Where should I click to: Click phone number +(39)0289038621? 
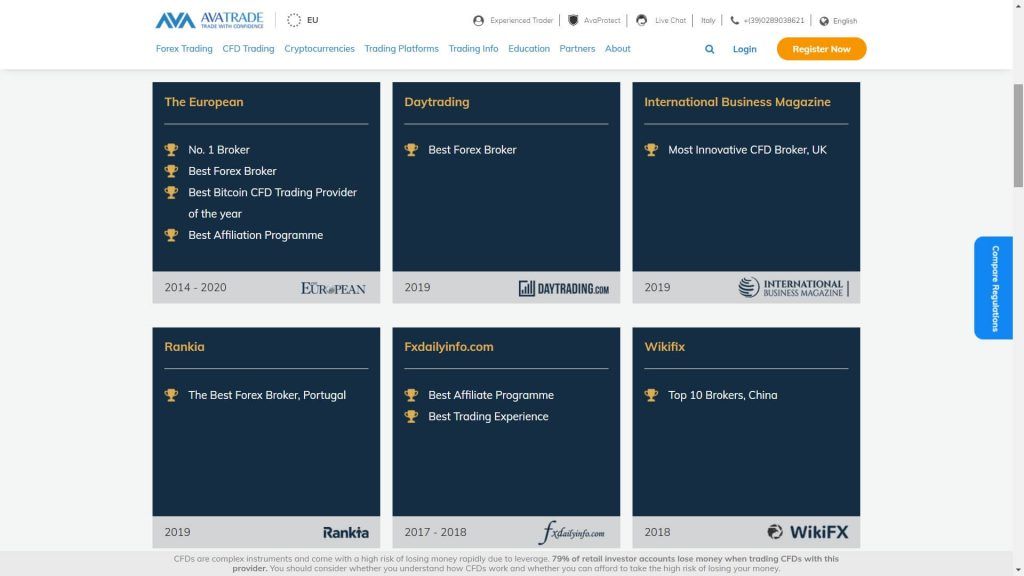point(774,21)
